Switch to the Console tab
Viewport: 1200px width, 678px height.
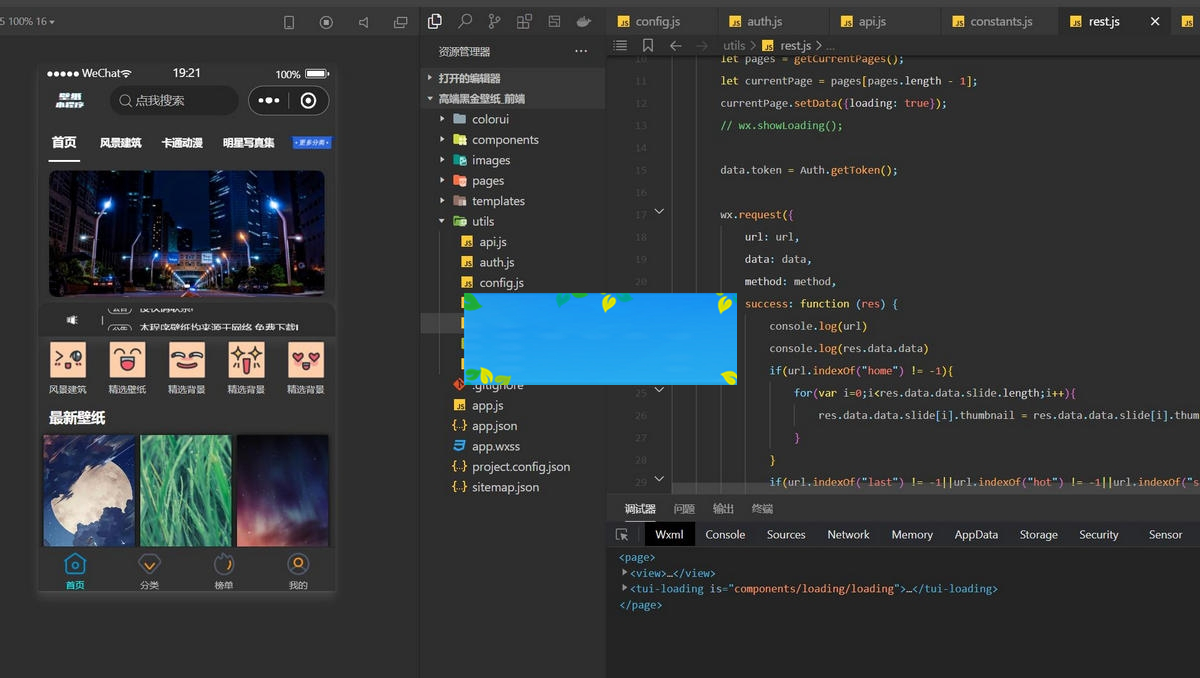(x=725, y=535)
